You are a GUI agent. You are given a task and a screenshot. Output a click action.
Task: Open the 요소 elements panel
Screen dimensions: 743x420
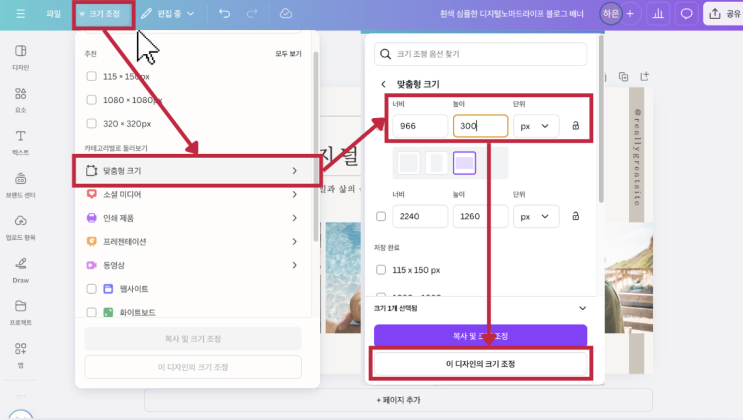(x=20, y=100)
